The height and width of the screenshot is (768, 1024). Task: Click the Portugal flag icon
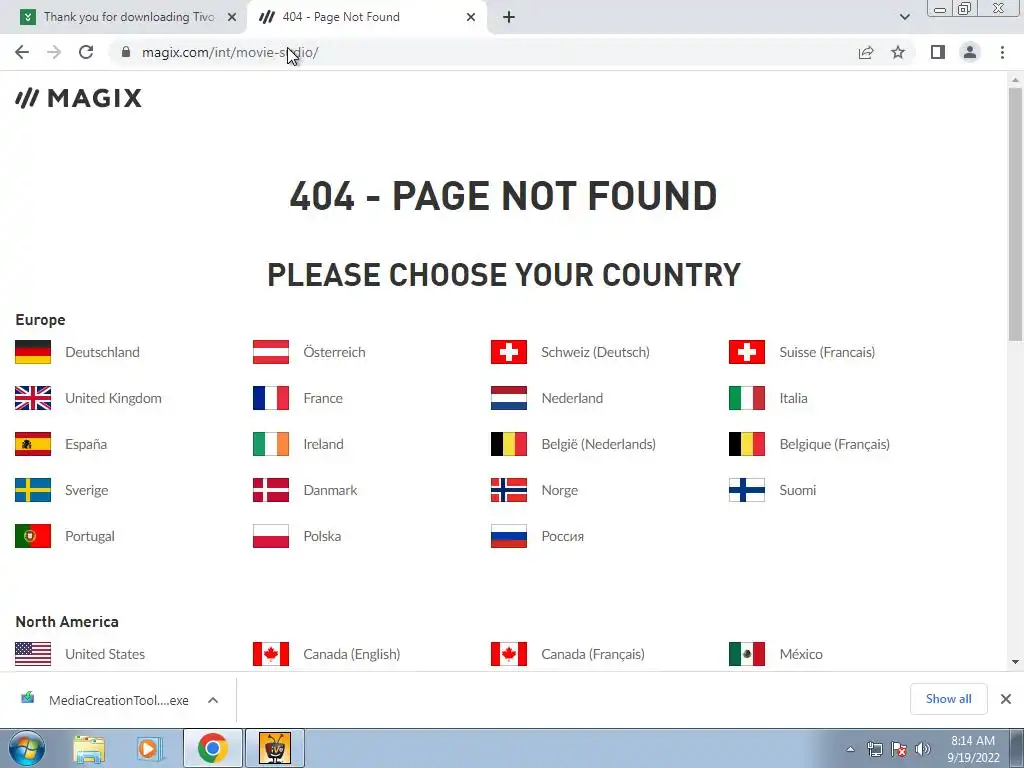(33, 536)
